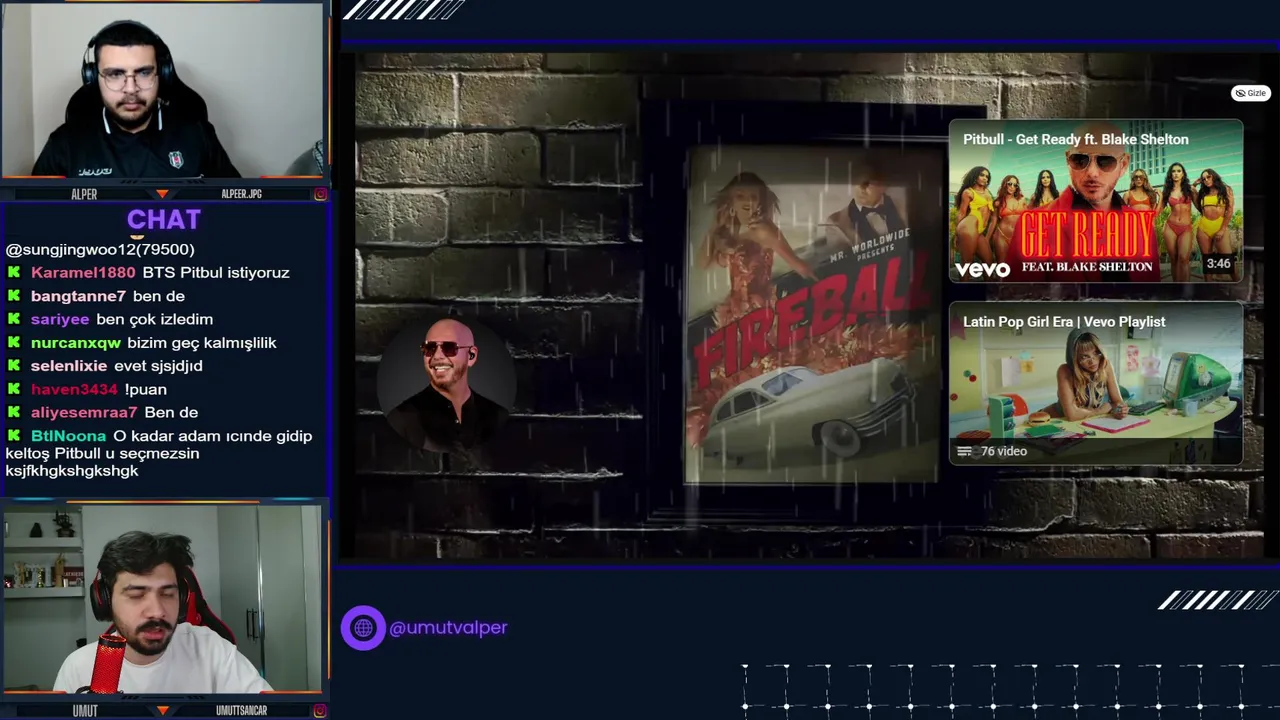Click username aliyesemraa7 in chat

coord(84,412)
